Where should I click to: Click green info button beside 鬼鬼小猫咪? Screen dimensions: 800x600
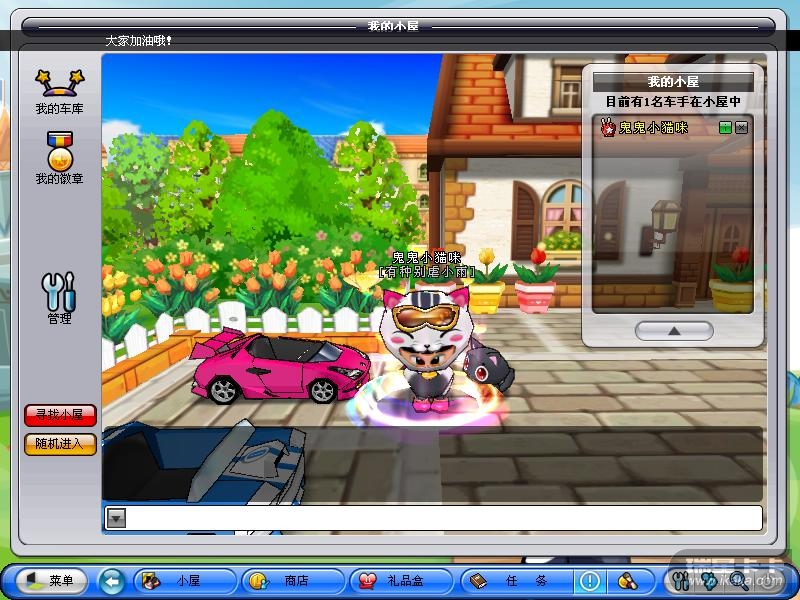click(724, 128)
